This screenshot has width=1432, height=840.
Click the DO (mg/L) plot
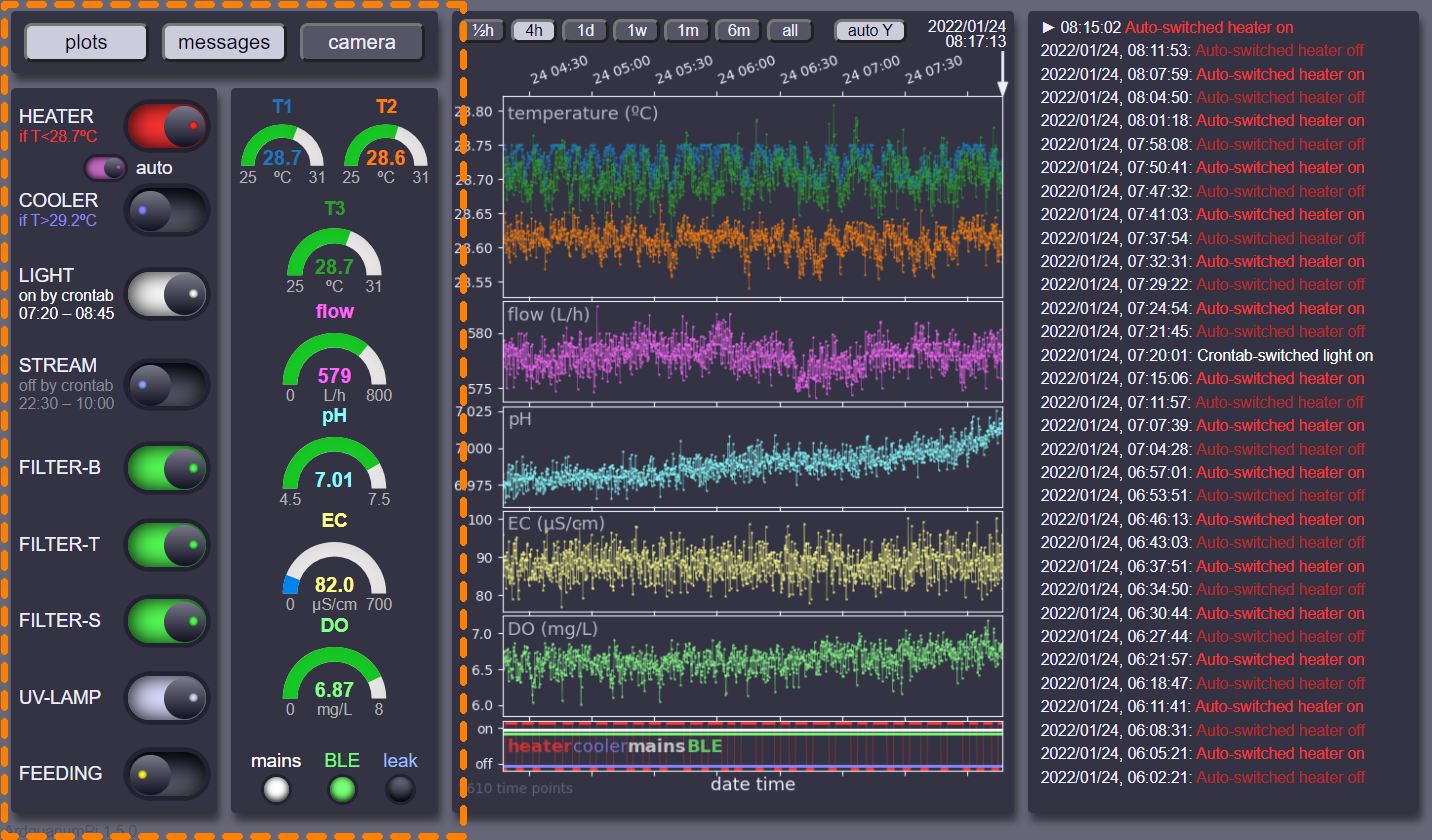(x=752, y=666)
